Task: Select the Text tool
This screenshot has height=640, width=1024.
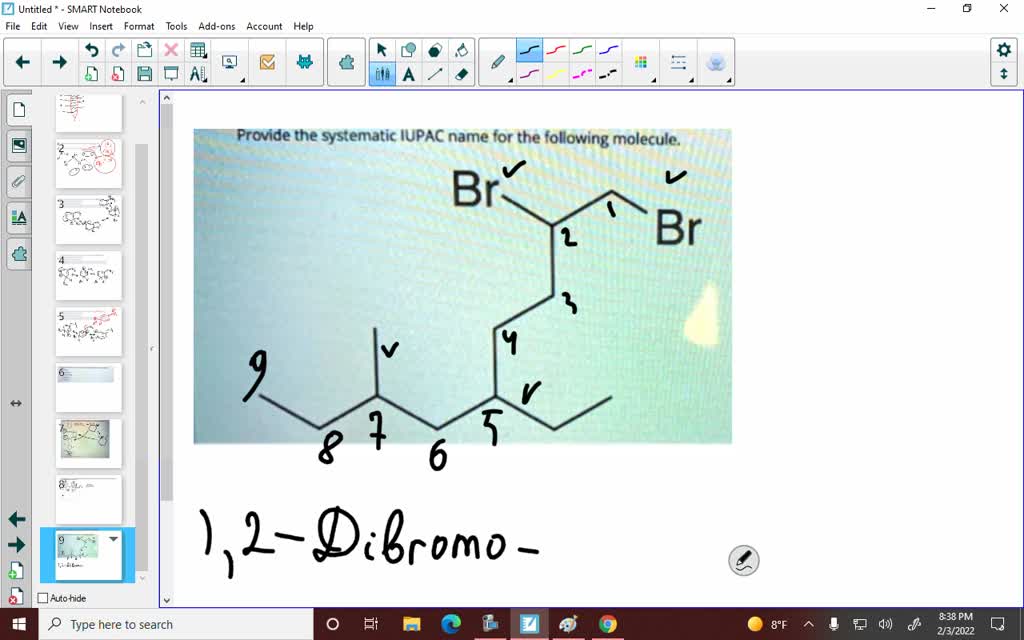Action: [409, 72]
